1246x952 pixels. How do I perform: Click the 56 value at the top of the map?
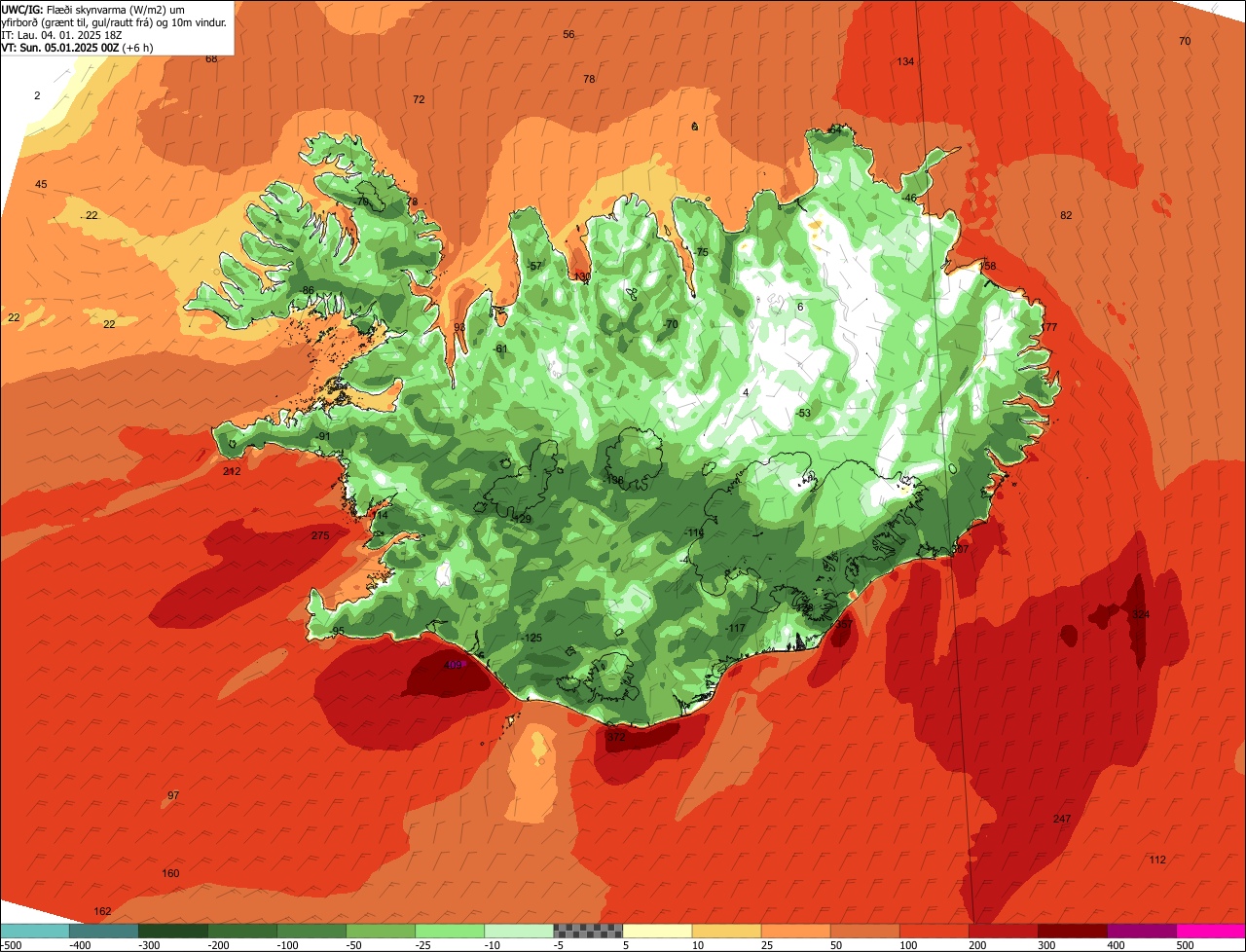tap(568, 34)
